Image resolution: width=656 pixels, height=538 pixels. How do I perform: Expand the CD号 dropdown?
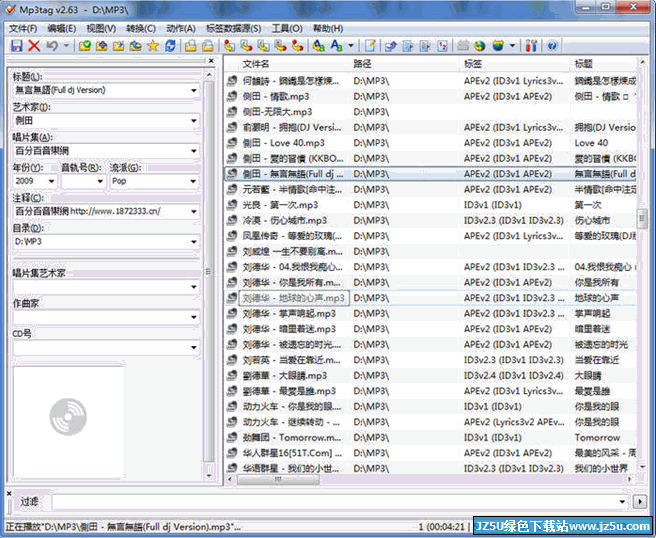(x=194, y=348)
